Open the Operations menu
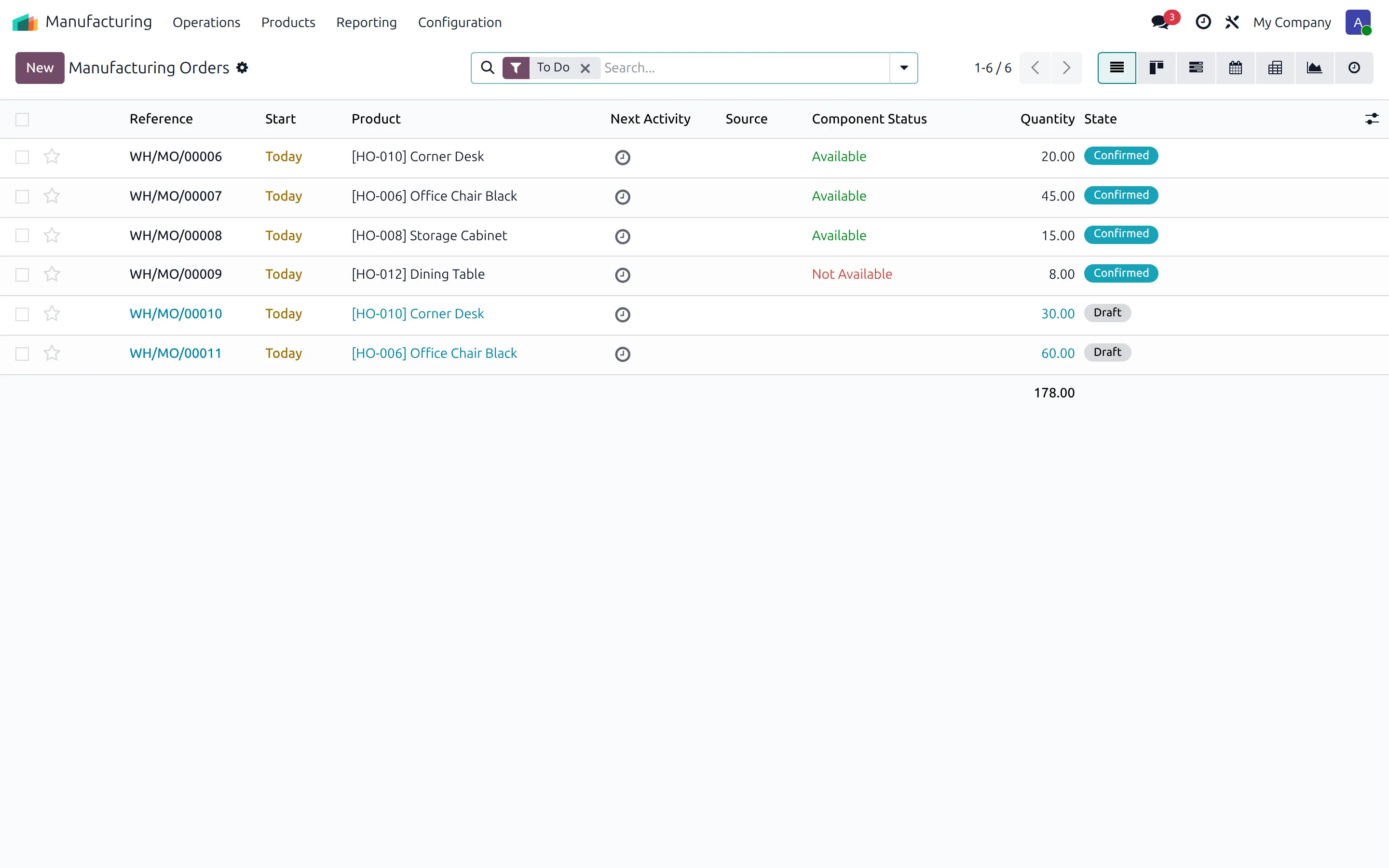Viewport: 1389px width, 868px height. [206, 22]
